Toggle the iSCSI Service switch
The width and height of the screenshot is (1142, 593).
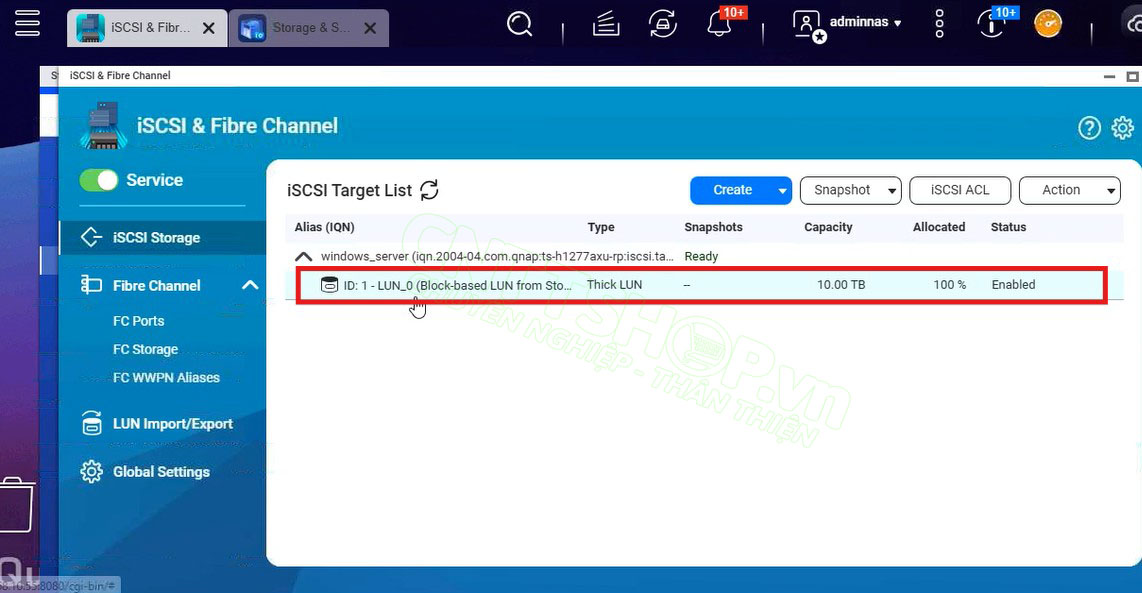(x=99, y=180)
